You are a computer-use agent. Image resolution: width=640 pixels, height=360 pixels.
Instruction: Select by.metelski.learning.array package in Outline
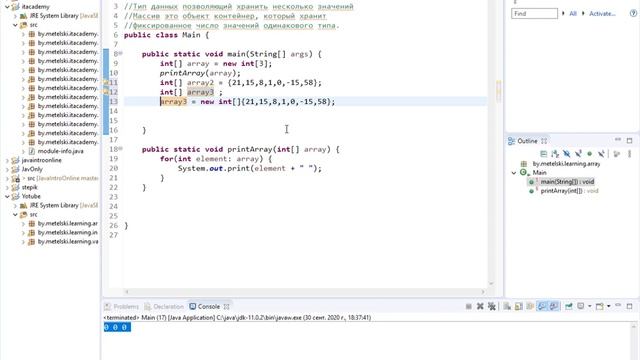tap(566, 164)
